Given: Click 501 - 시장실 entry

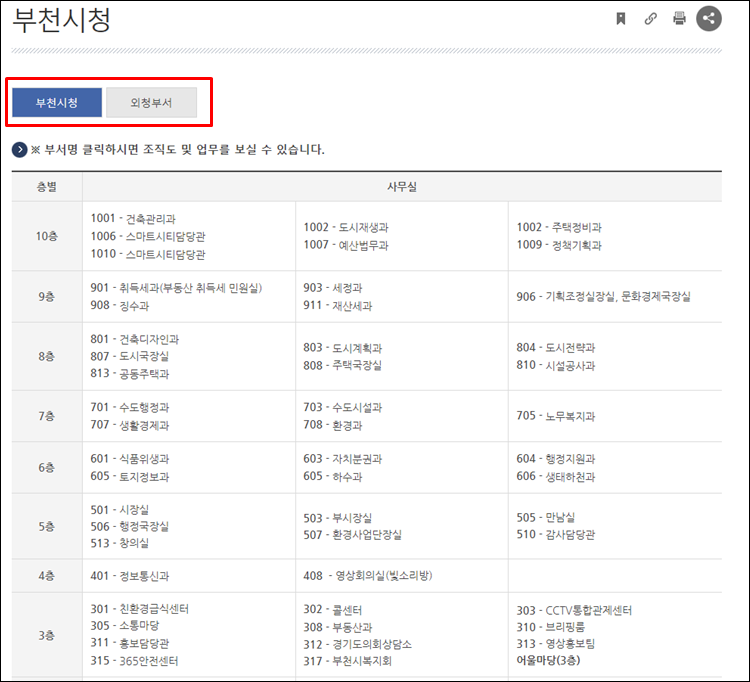Looking at the screenshot, I should pyautogui.click(x=120, y=510).
